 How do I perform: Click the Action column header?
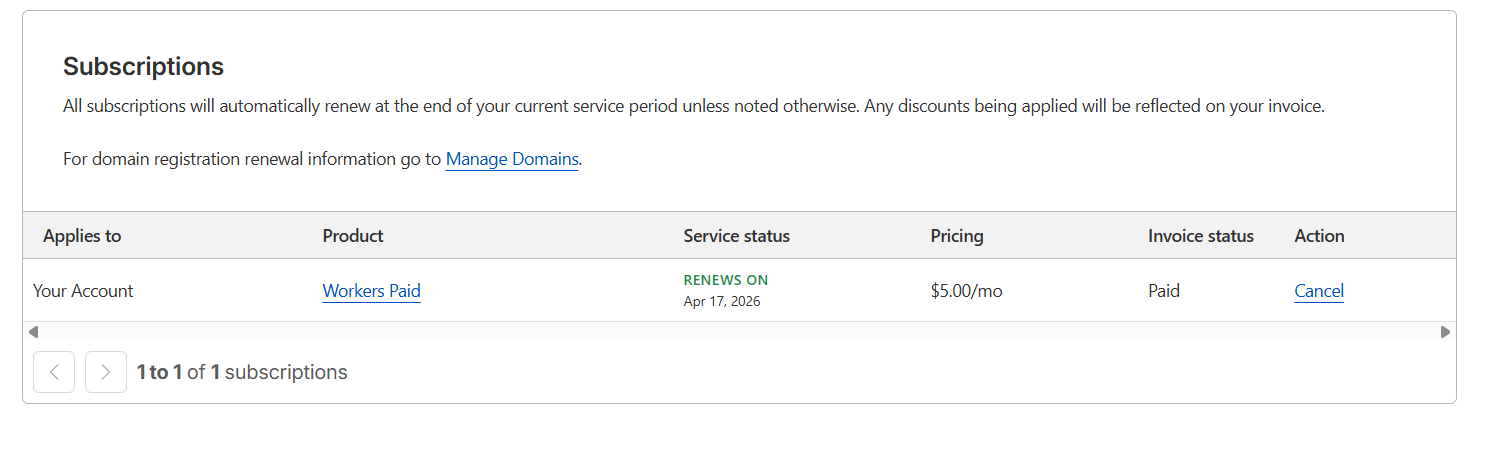coord(1319,236)
